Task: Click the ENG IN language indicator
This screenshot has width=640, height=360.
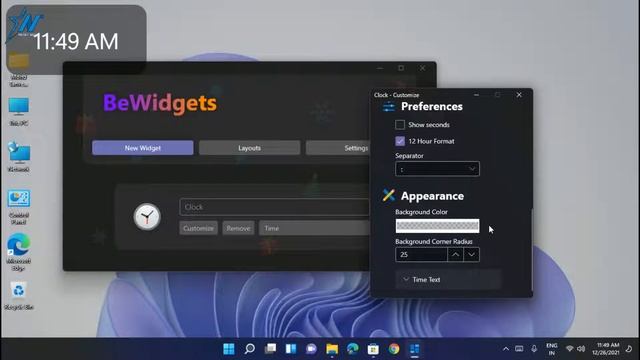Action: [551, 349]
